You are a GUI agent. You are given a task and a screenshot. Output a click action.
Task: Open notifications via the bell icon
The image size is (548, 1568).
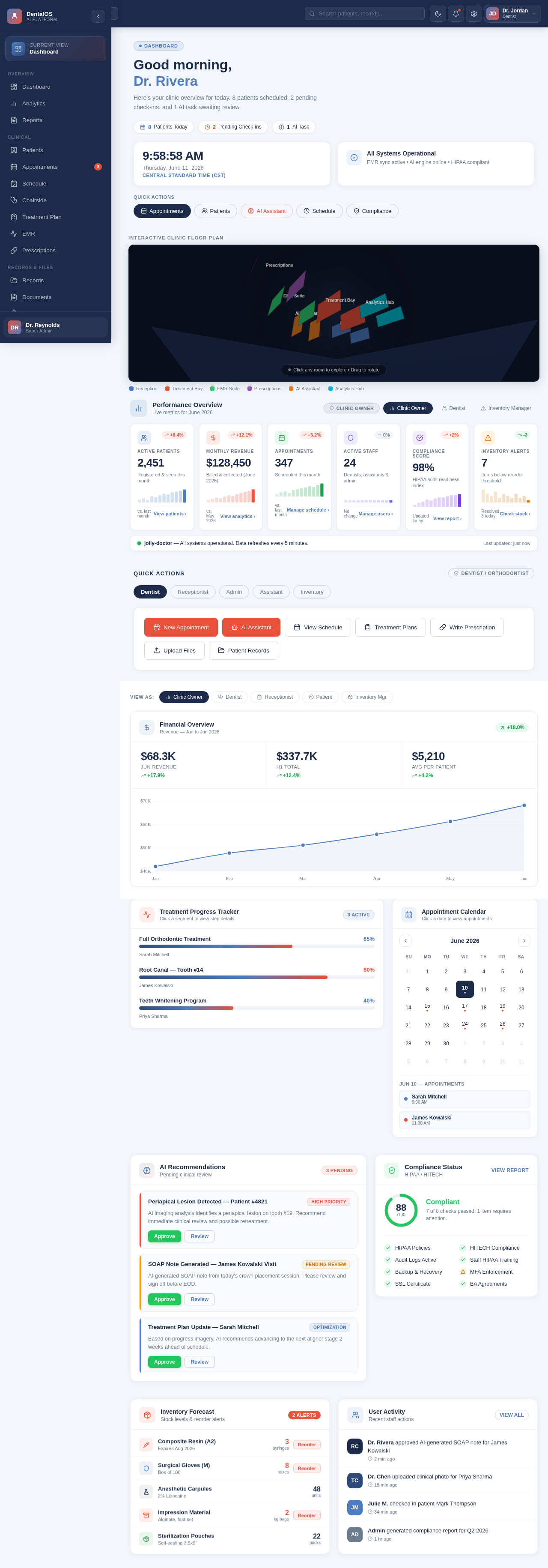[x=456, y=13]
